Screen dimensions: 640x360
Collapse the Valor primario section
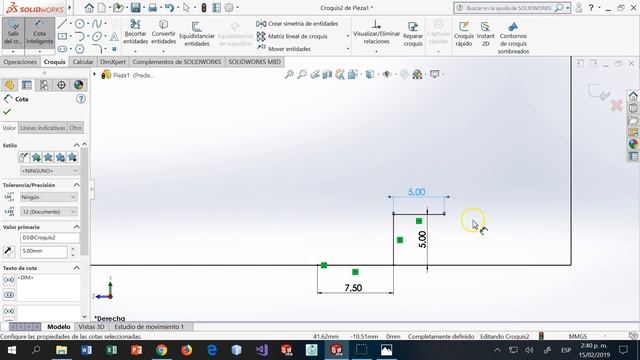[x=76, y=227]
